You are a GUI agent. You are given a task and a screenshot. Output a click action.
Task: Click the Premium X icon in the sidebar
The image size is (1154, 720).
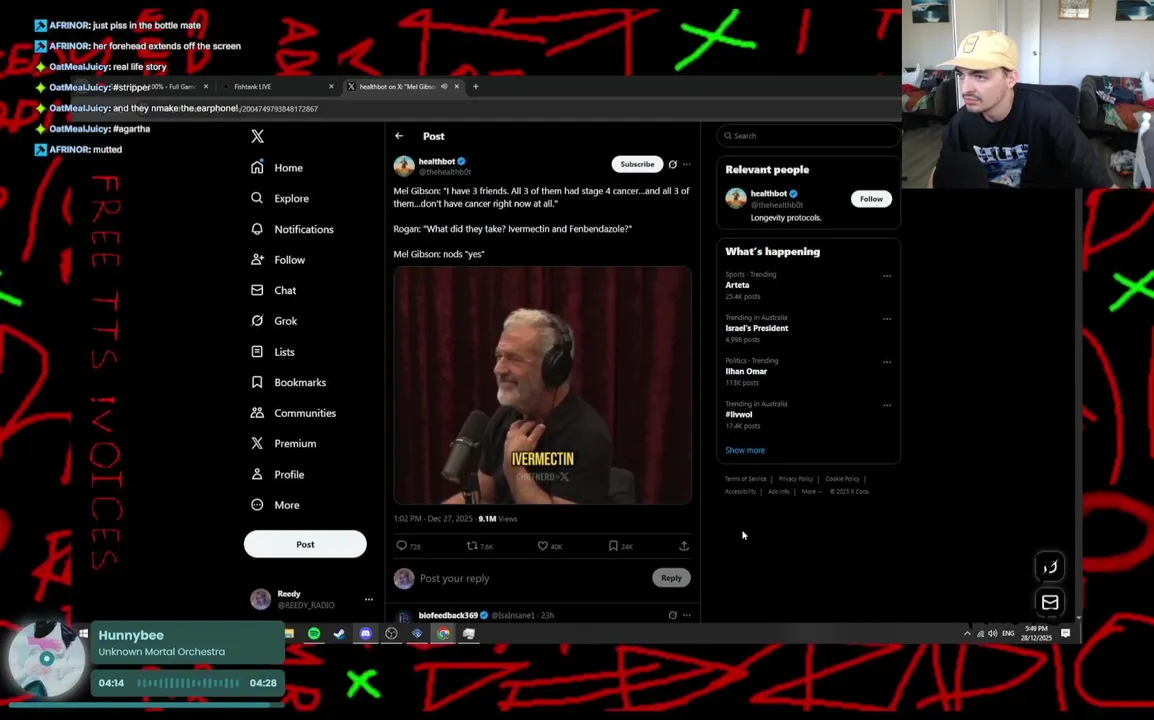(257, 443)
